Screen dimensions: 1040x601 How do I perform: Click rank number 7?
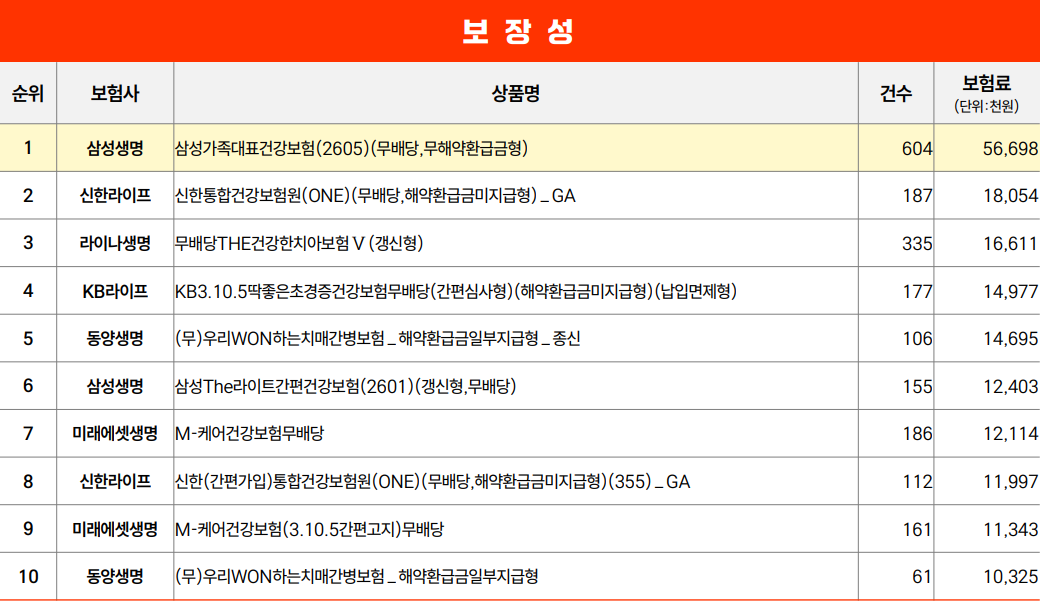click(x=28, y=434)
